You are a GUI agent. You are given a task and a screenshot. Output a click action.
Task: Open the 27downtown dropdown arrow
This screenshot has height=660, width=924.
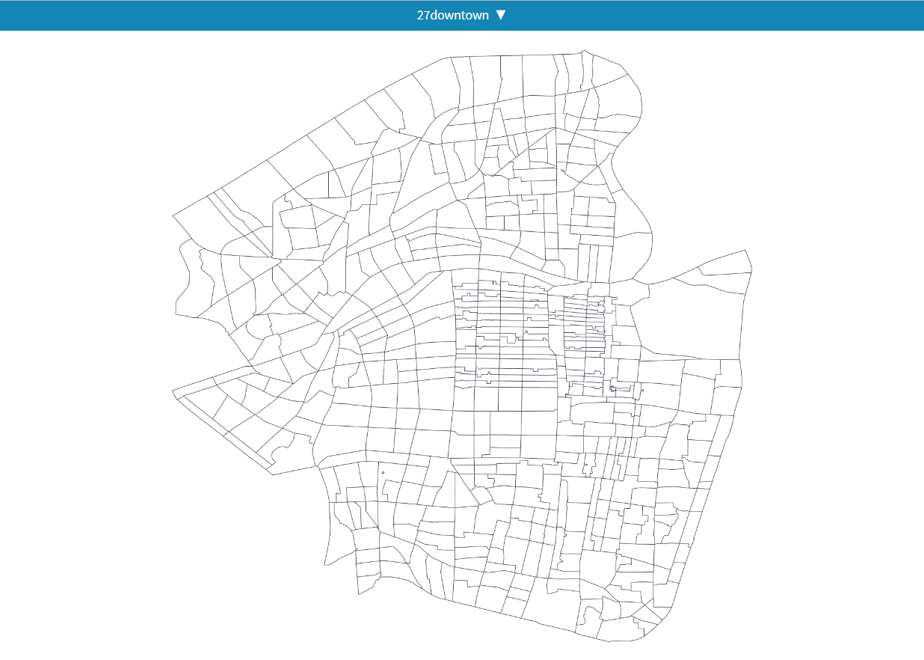pyautogui.click(x=500, y=15)
